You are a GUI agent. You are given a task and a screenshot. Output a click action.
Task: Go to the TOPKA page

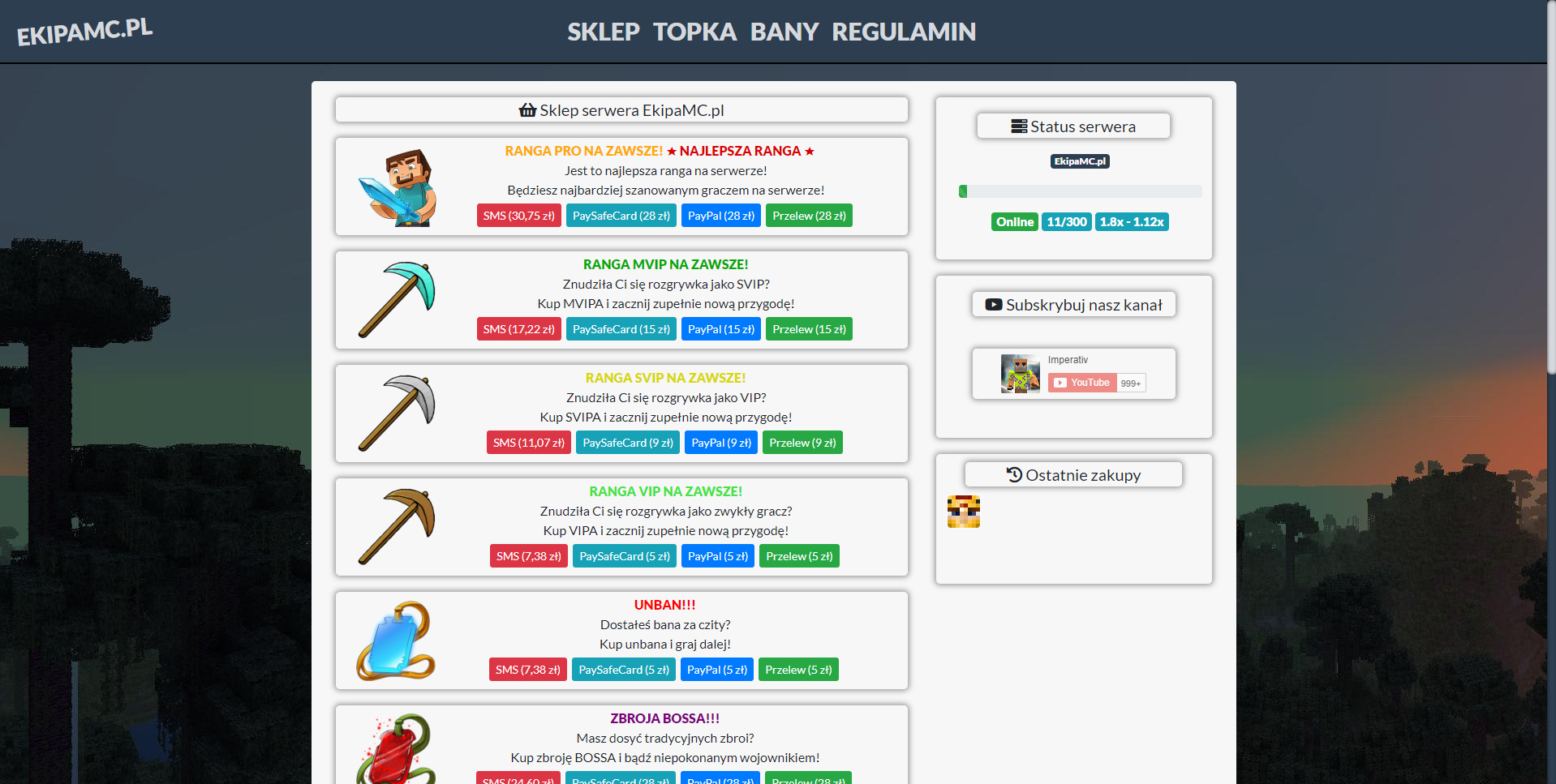(x=694, y=32)
